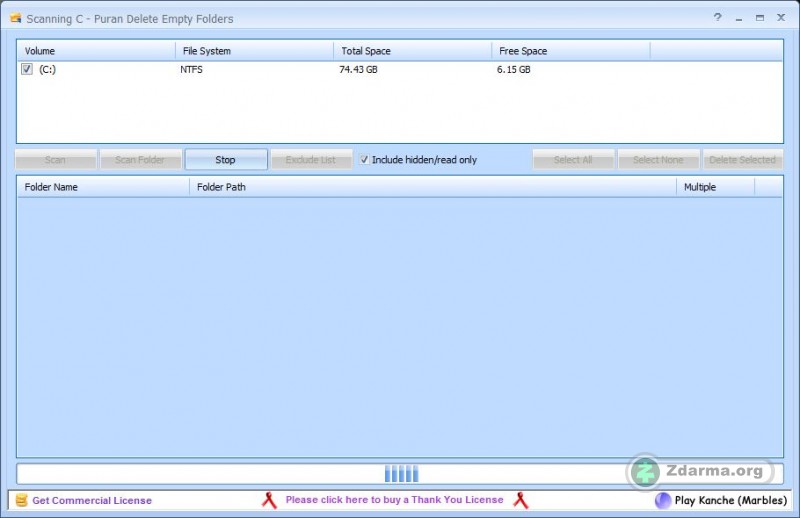The height and width of the screenshot is (518, 800).
Task: Click the Delete Selected button
Action: 742,160
